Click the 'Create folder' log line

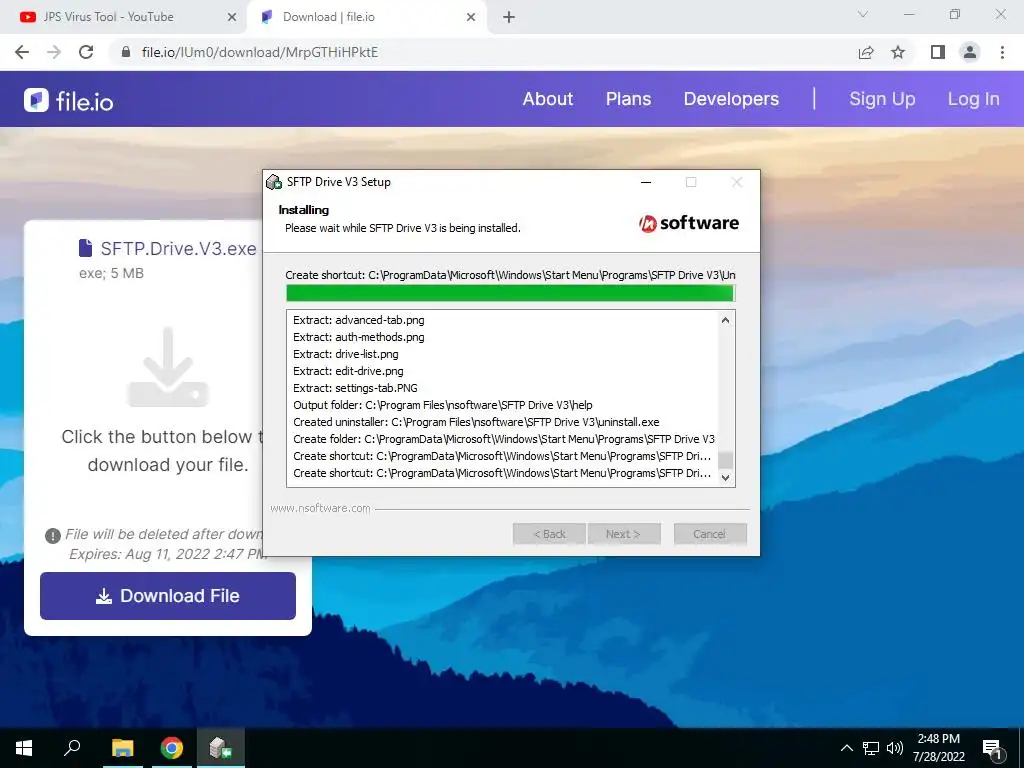pos(504,439)
